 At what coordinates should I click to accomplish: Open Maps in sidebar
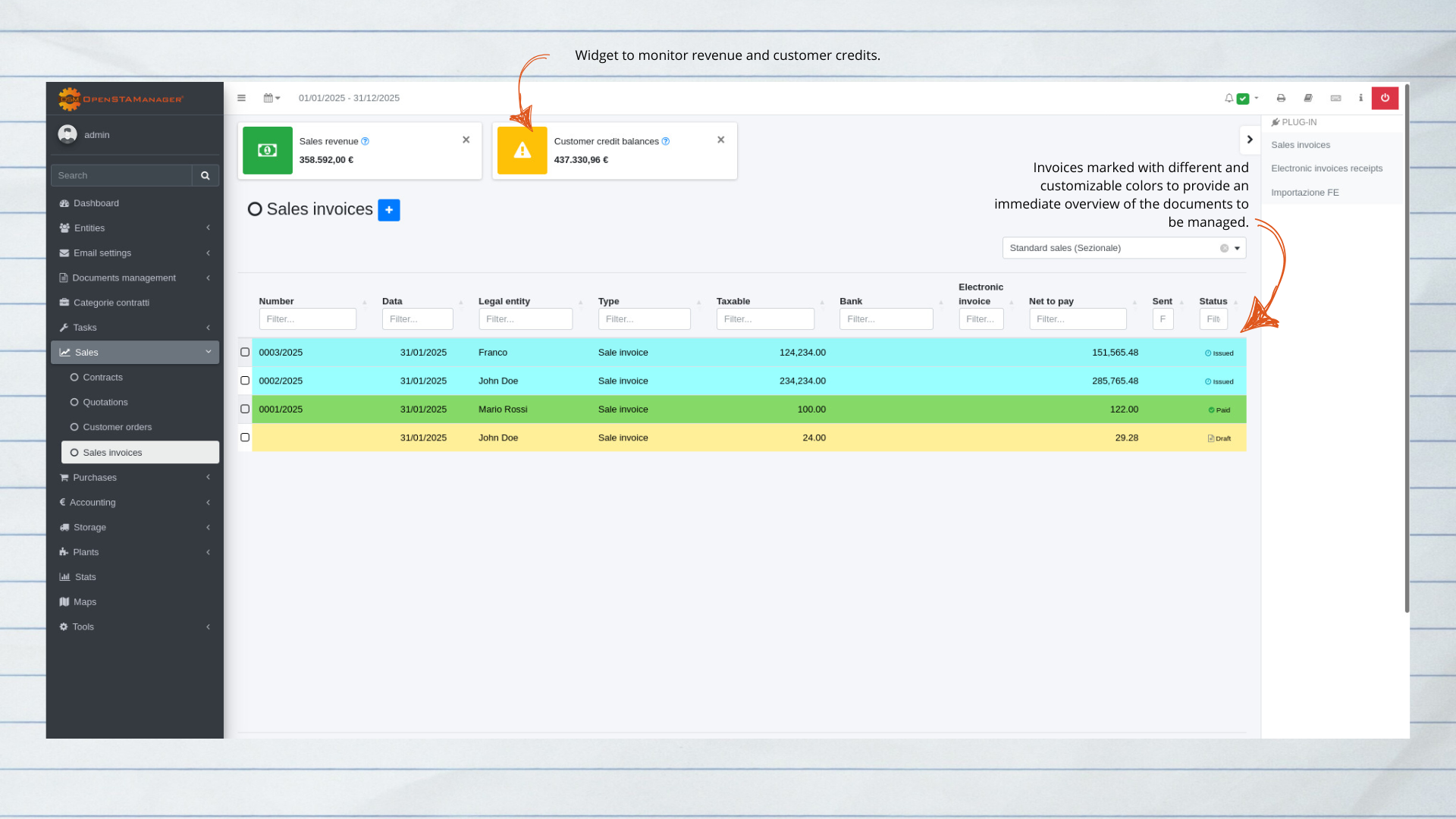click(x=135, y=602)
